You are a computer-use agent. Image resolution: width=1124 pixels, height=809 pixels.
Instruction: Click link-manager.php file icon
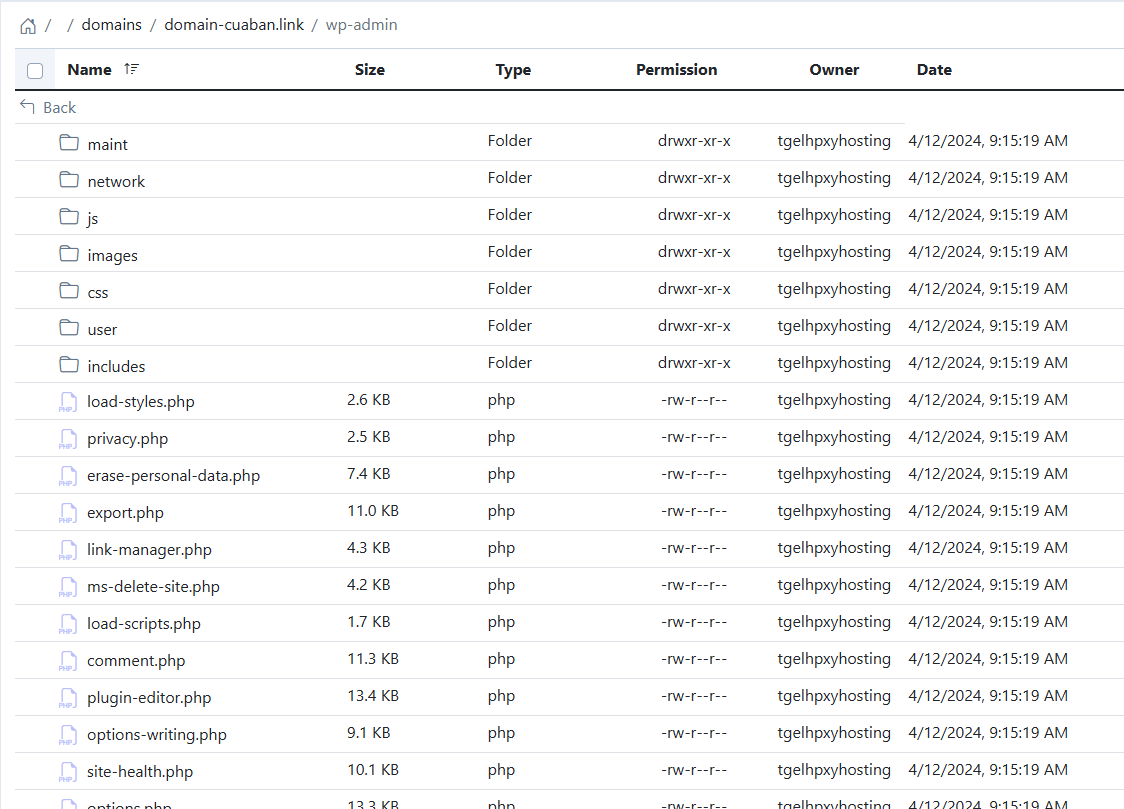(68, 550)
